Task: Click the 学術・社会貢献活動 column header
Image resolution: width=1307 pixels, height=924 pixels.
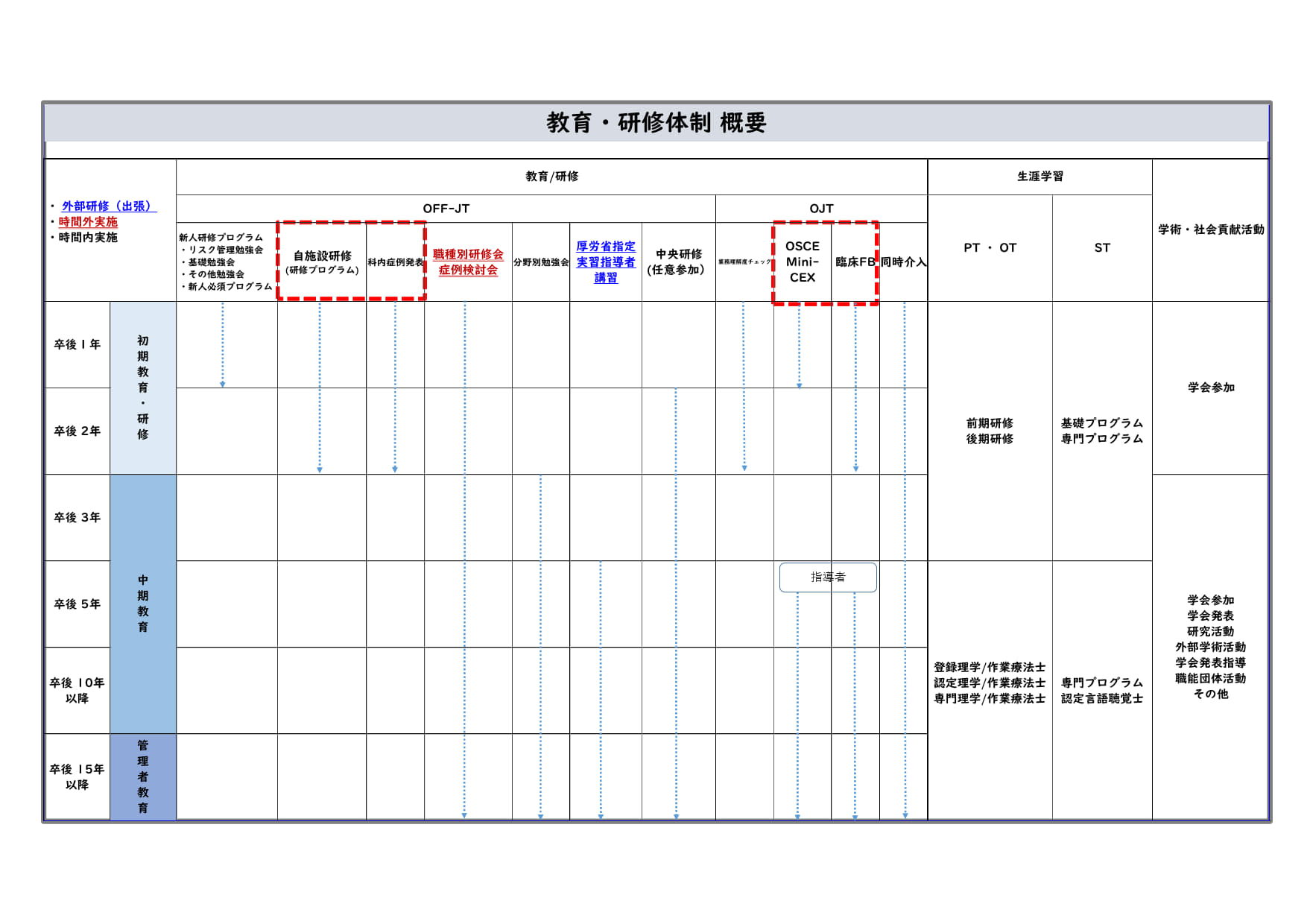Action: pyautogui.click(x=1210, y=230)
